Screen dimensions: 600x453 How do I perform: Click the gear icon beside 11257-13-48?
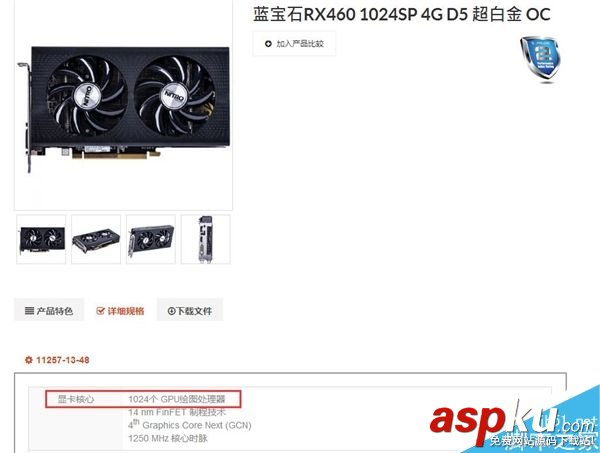[x=29, y=360]
